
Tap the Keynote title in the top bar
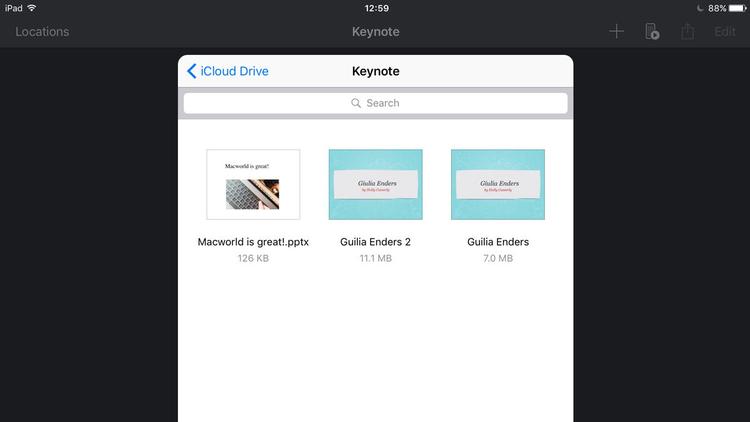375,32
